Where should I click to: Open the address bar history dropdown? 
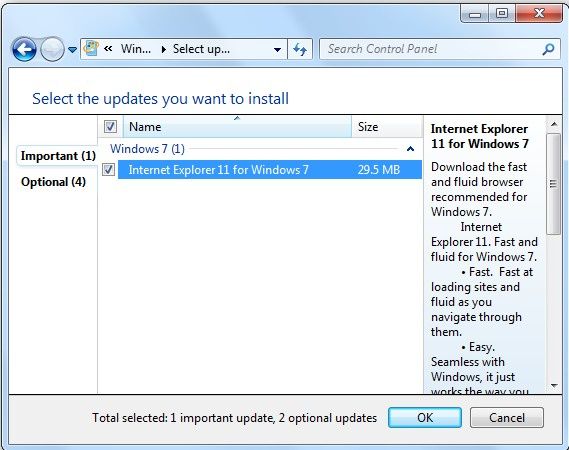[x=278, y=49]
